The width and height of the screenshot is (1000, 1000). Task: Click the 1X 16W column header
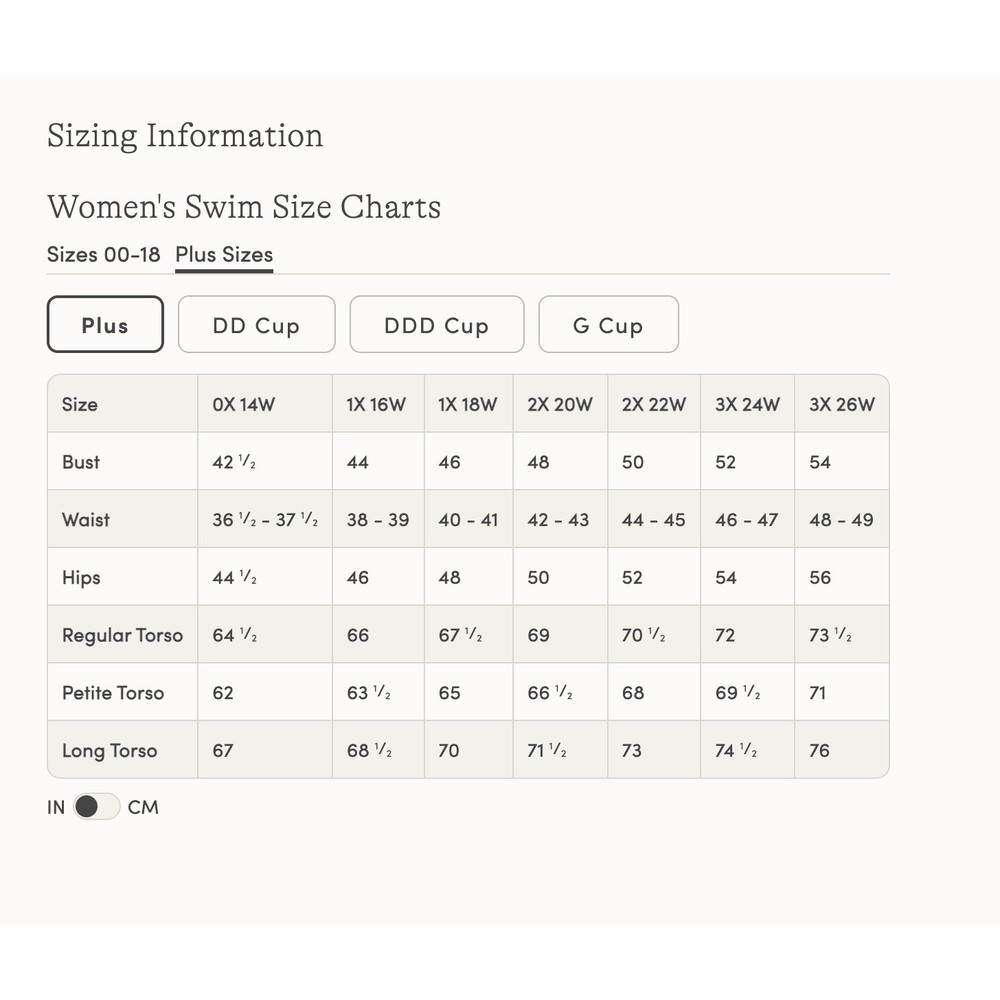(376, 404)
